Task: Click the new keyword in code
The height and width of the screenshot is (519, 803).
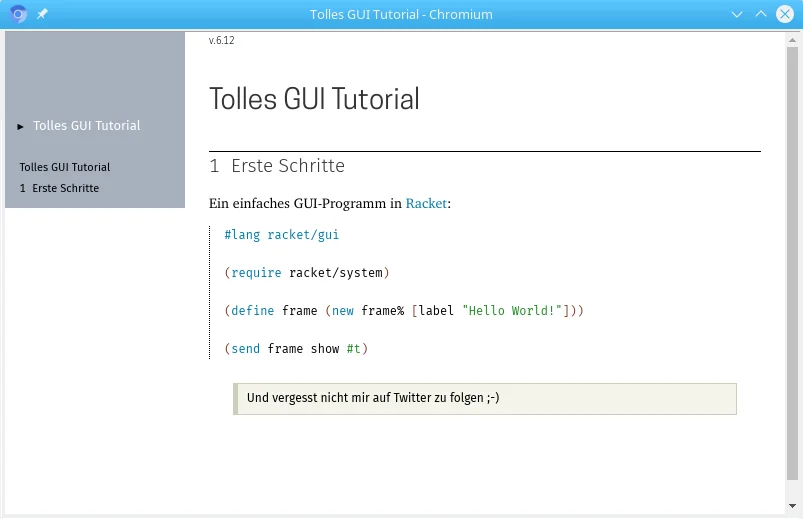Action: (x=343, y=310)
